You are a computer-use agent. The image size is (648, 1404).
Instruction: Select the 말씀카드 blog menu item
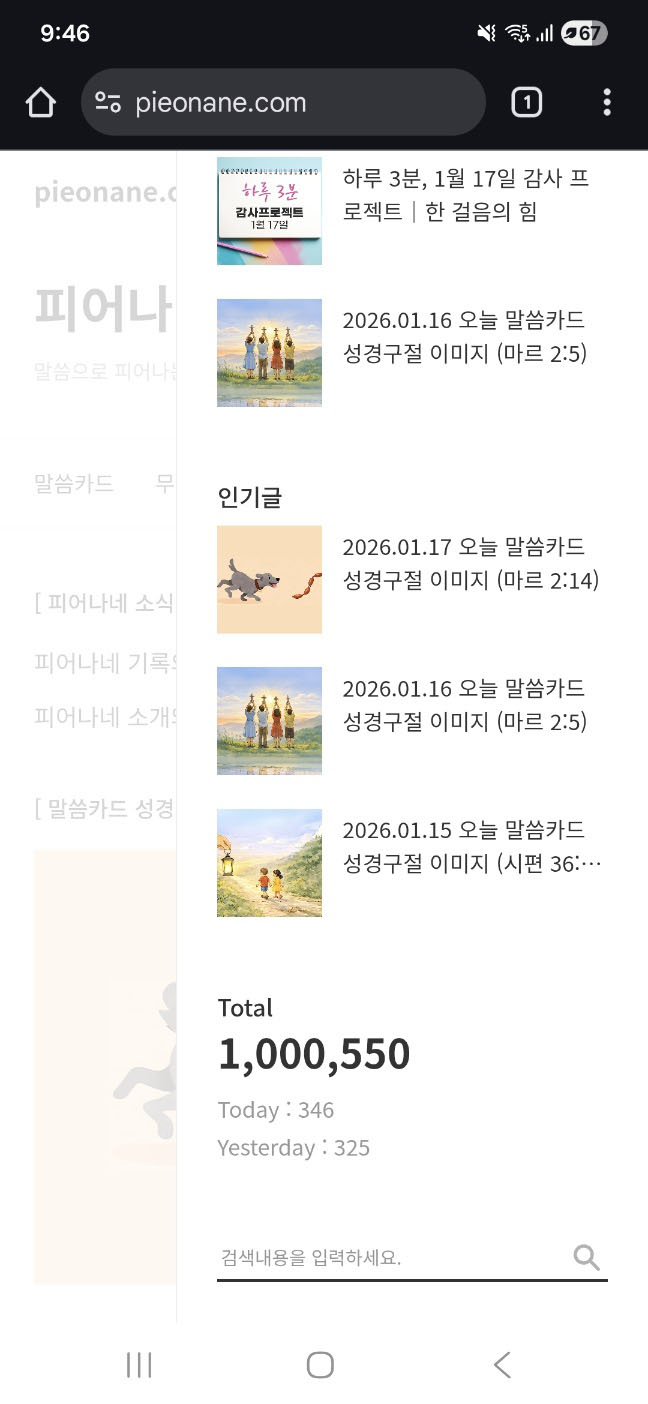pos(74,484)
